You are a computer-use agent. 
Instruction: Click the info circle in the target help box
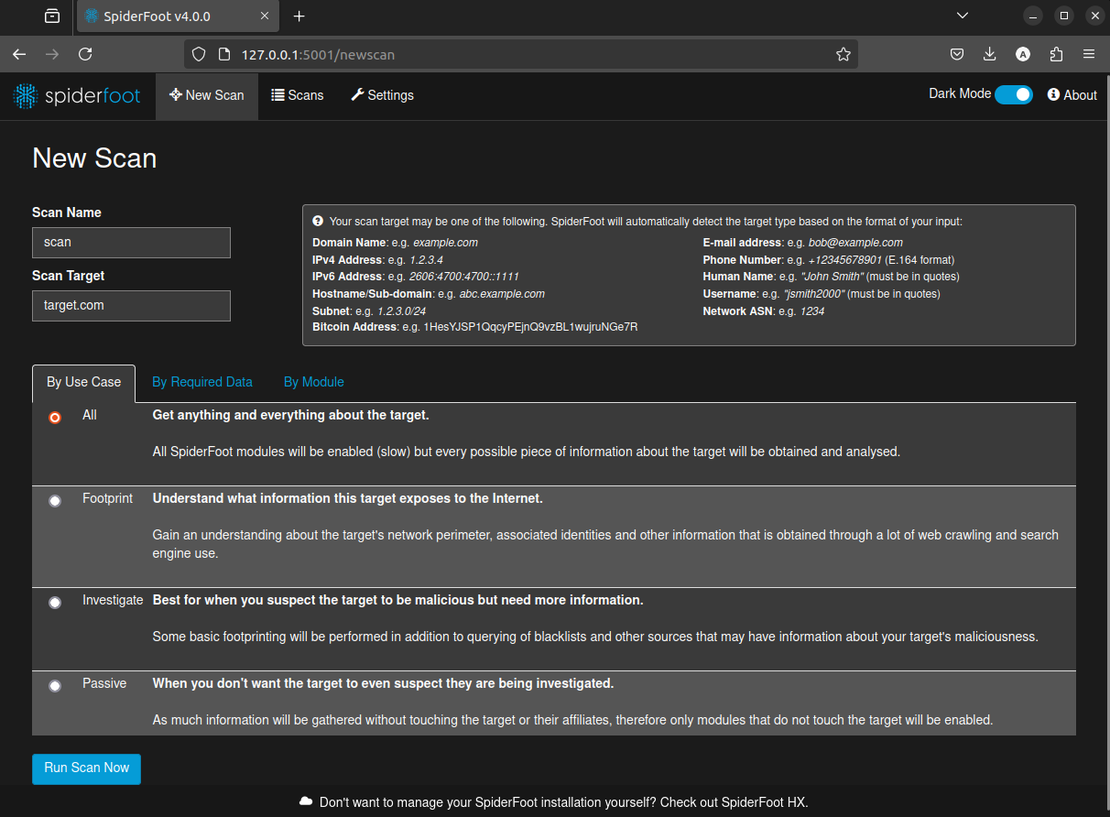click(319, 221)
